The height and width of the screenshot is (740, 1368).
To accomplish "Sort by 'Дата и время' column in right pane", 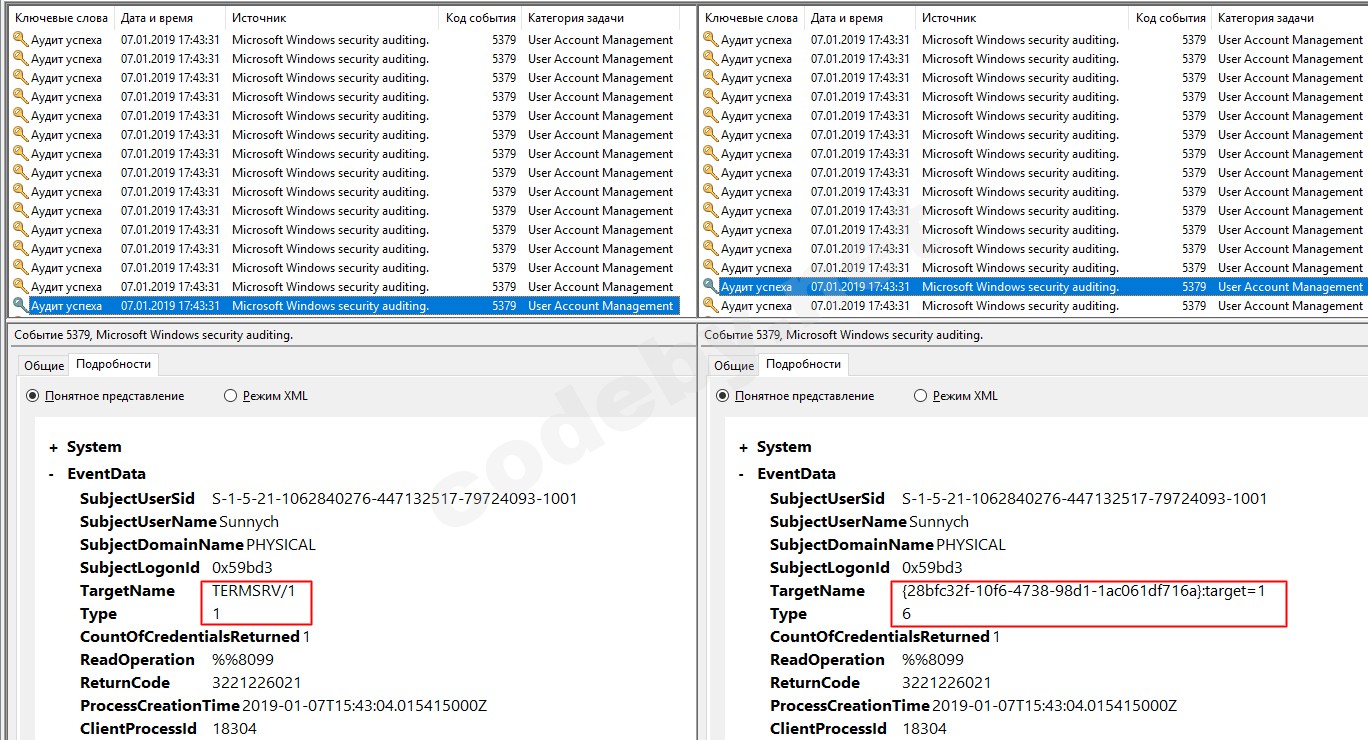I will [859, 18].
